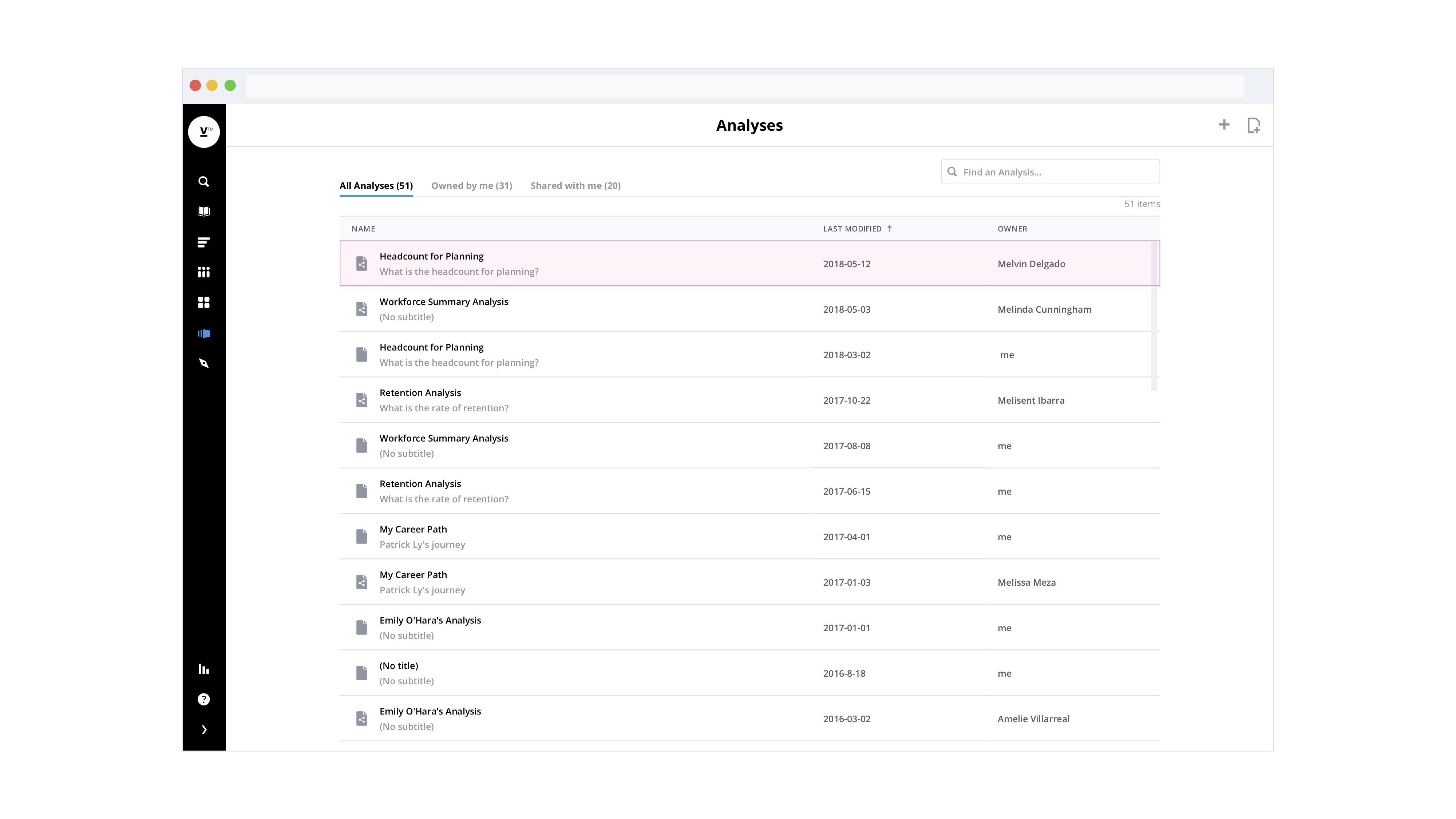The width and height of the screenshot is (1456, 819).
Task: Sort by the LAST MODIFIED column header
Action: point(852,229)
